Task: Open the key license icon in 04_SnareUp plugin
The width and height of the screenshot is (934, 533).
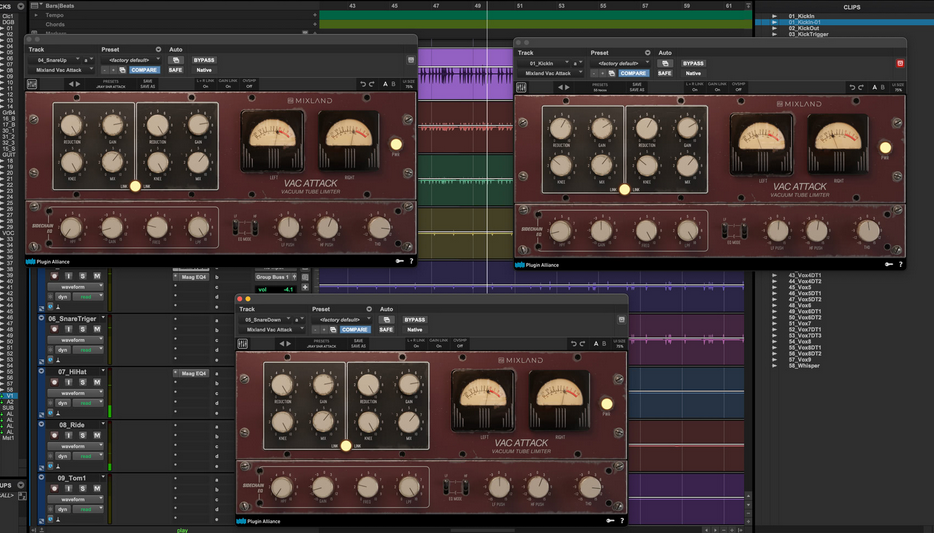Action: pyautogui.click(x=400, y=261)
